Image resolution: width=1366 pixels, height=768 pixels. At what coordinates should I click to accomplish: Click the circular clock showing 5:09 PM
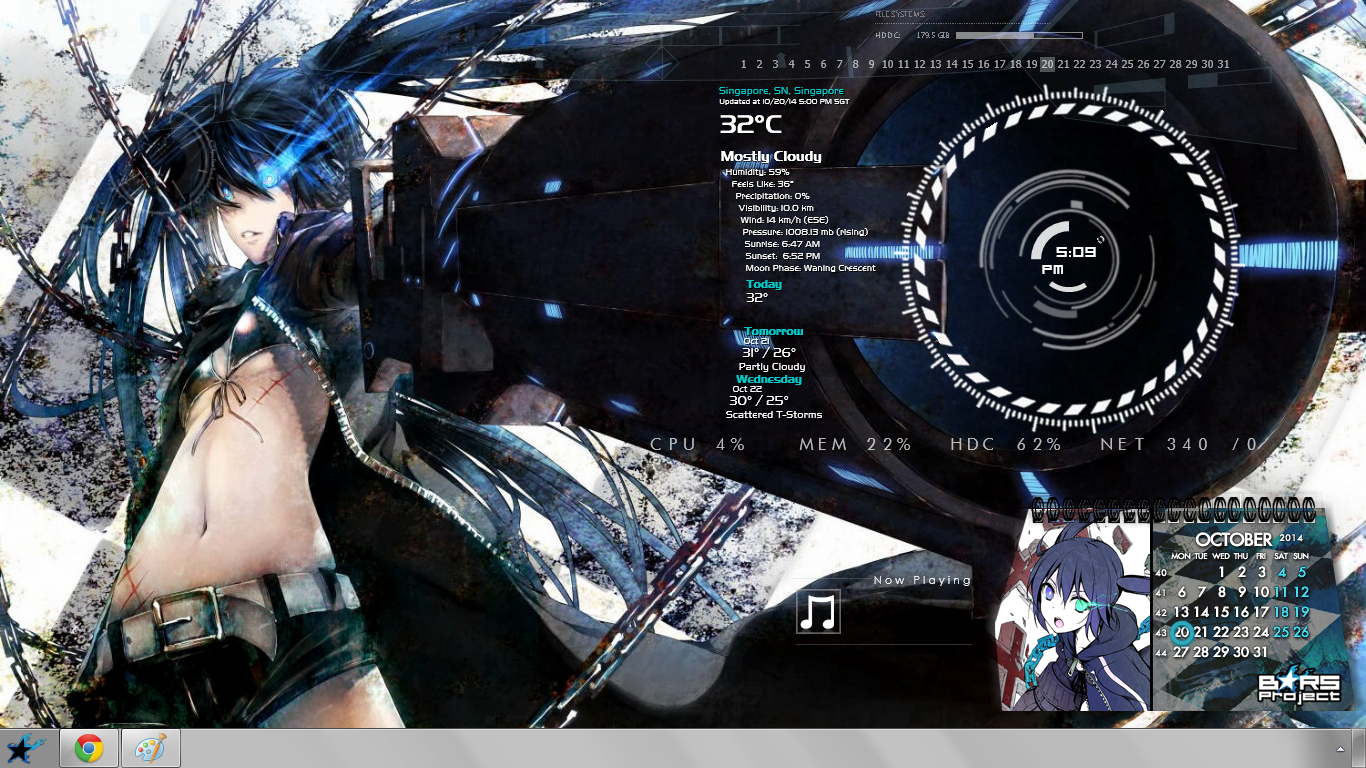point(1075,257)
